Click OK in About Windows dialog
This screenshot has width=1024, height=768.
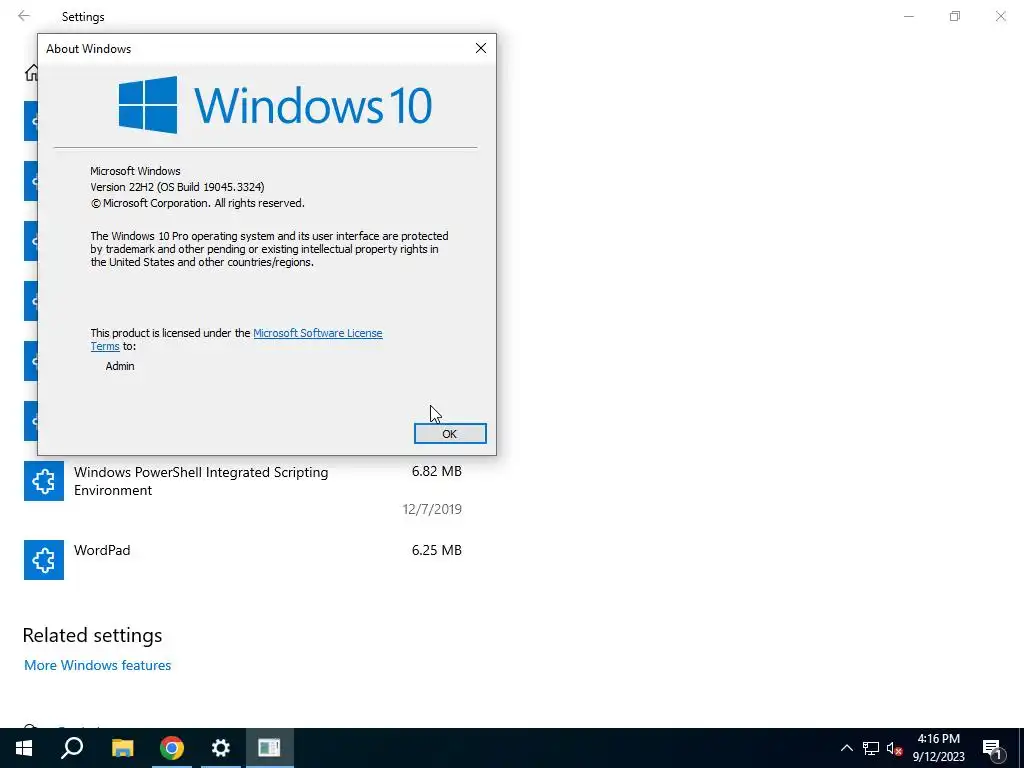coord(450,434)
